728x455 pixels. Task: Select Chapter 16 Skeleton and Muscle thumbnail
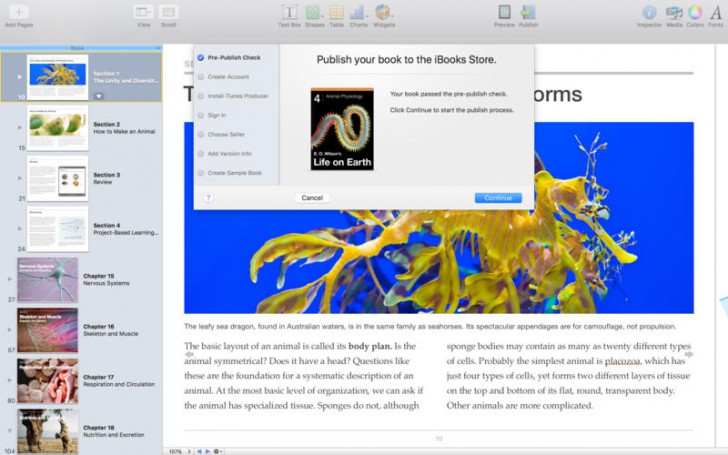pos(47,330)
